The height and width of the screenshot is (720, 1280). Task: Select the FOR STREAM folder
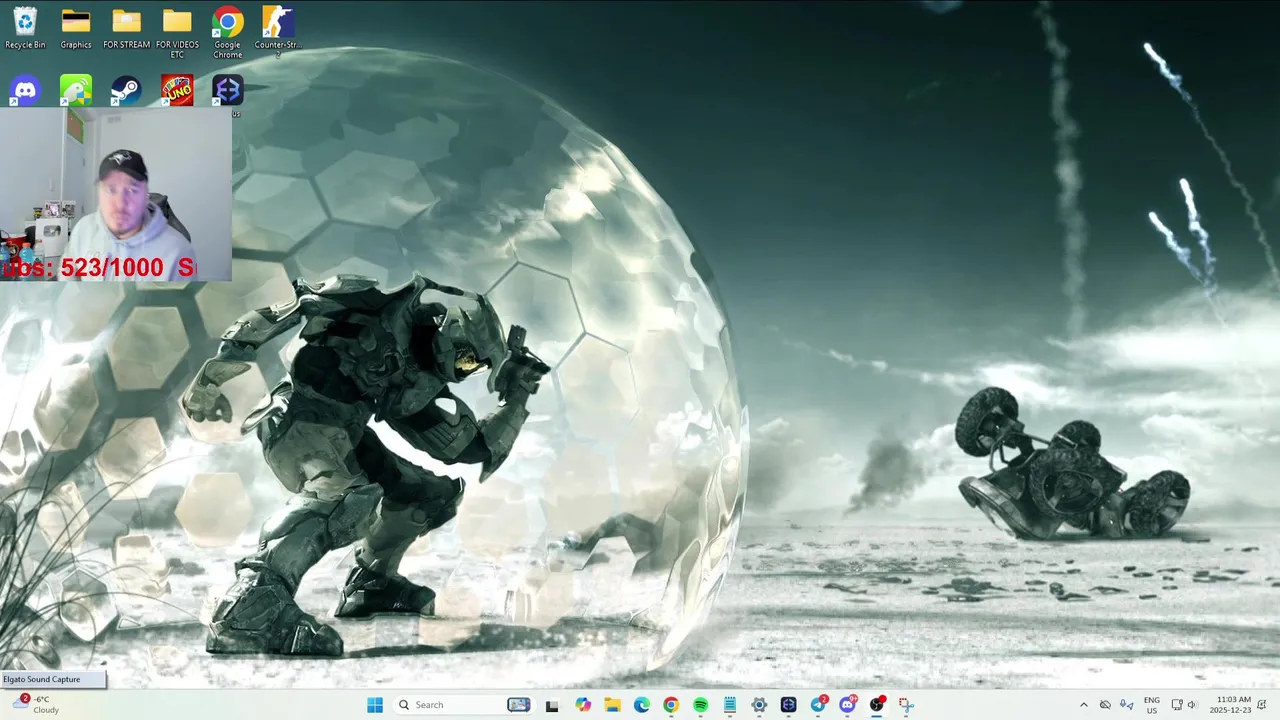[x=126, y=28]
